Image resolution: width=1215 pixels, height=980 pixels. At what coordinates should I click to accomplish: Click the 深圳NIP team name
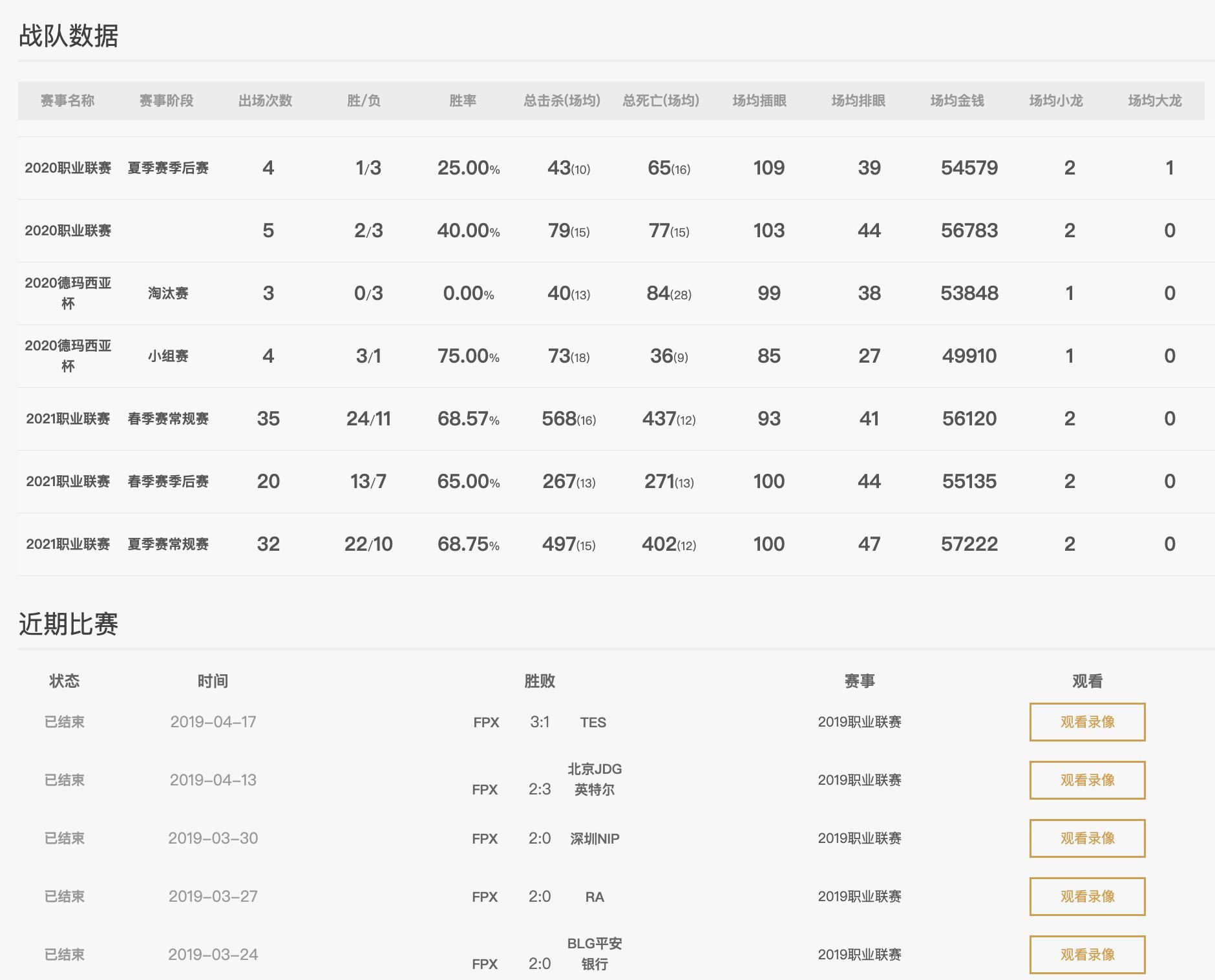pos(595,839)
